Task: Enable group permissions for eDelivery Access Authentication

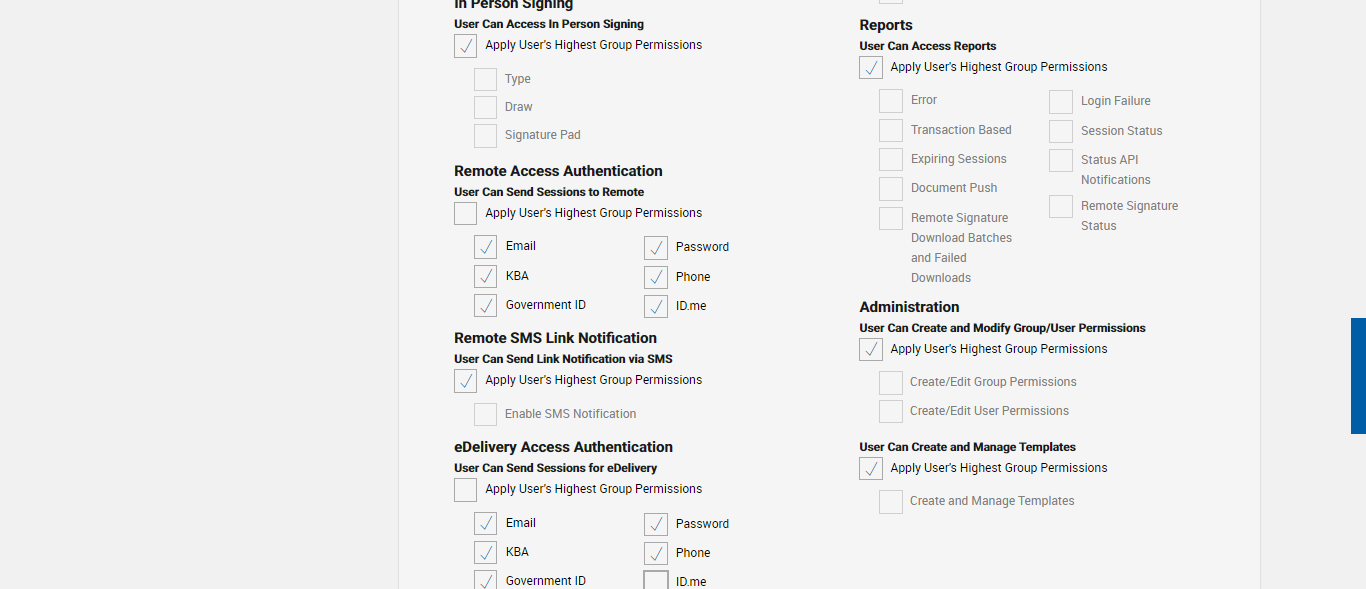Action: coord(465,490)
